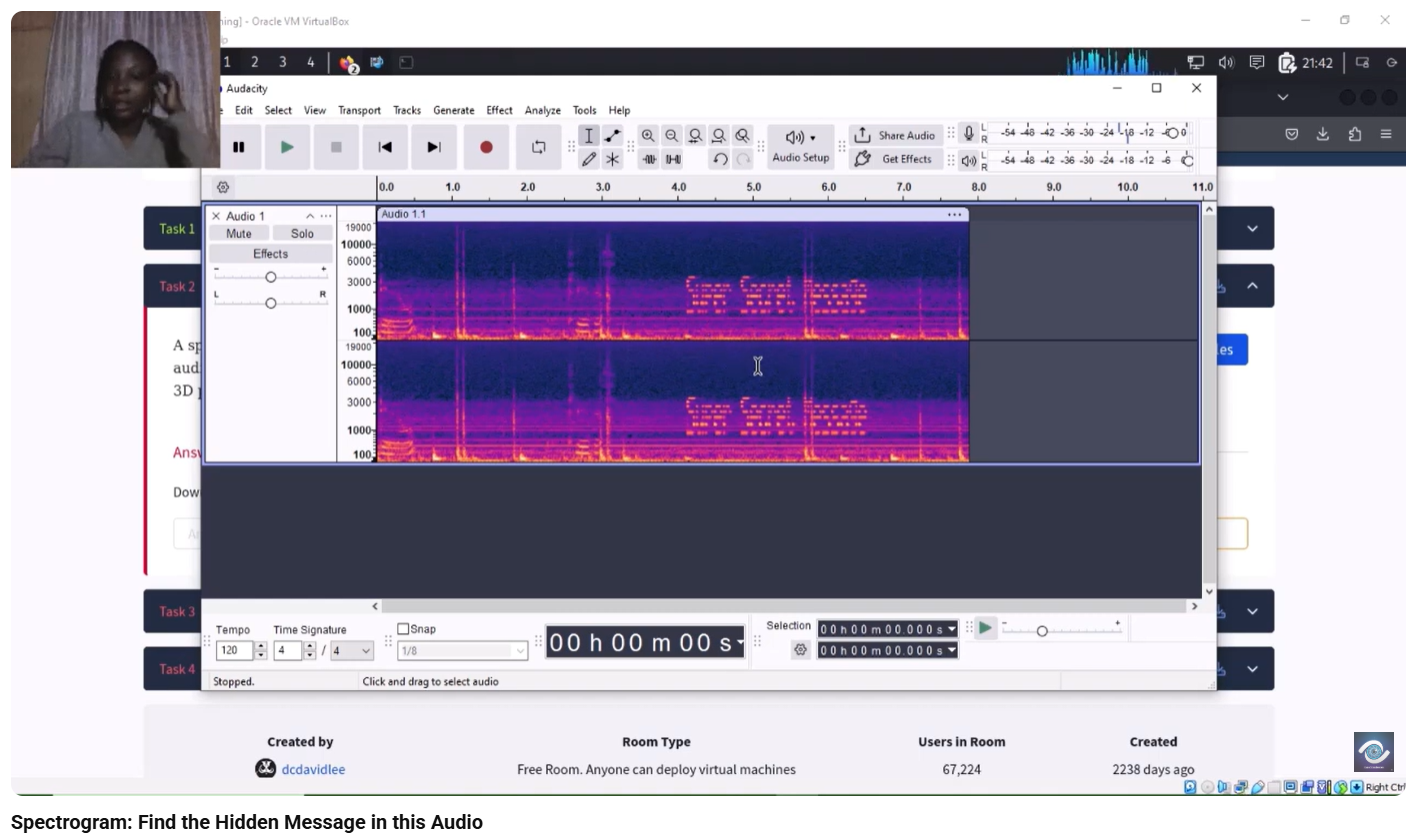Image resolution: width=1418 pixels, height=836 pixels.
Task: Stop playback with the Stop button
Action: point(336,147)
